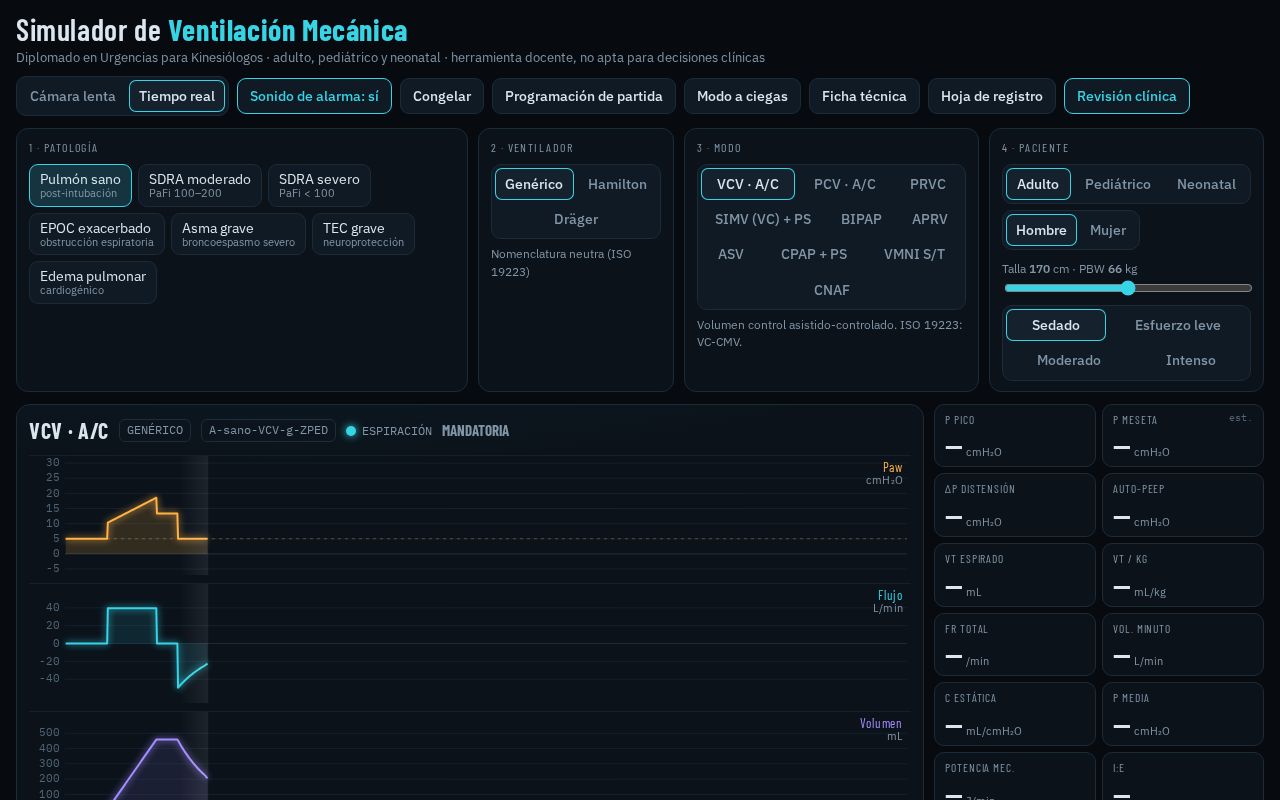Viewport: 1280px width, 800px height.
Task: Select SDRA moderado pathology
Action: point(200,185)
